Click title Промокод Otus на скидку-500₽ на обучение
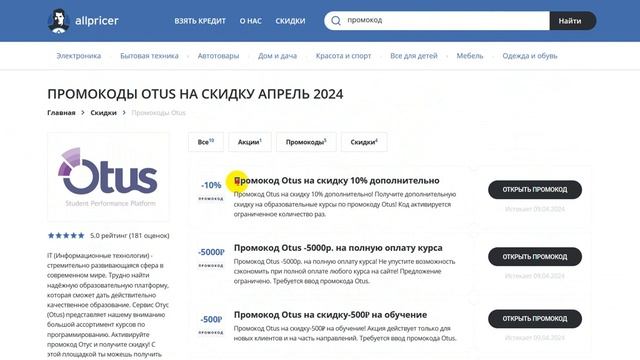Viewport: 640px width, 360px height. pos(330,315)
